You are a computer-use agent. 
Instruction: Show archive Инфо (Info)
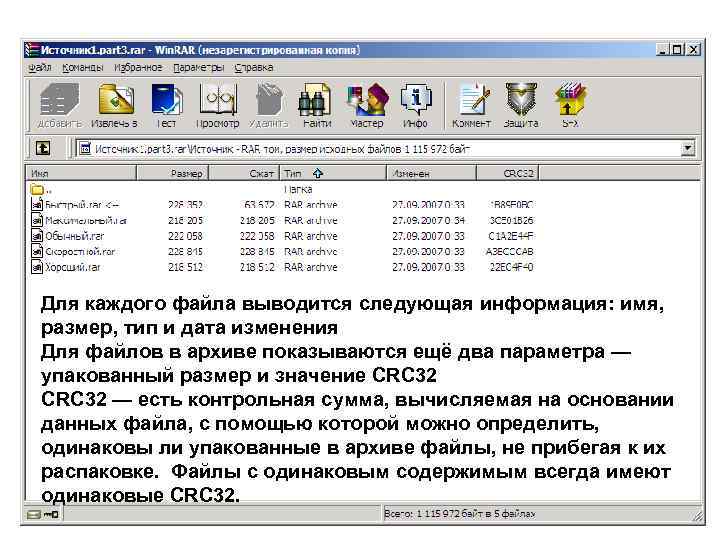tap(415, 105)
